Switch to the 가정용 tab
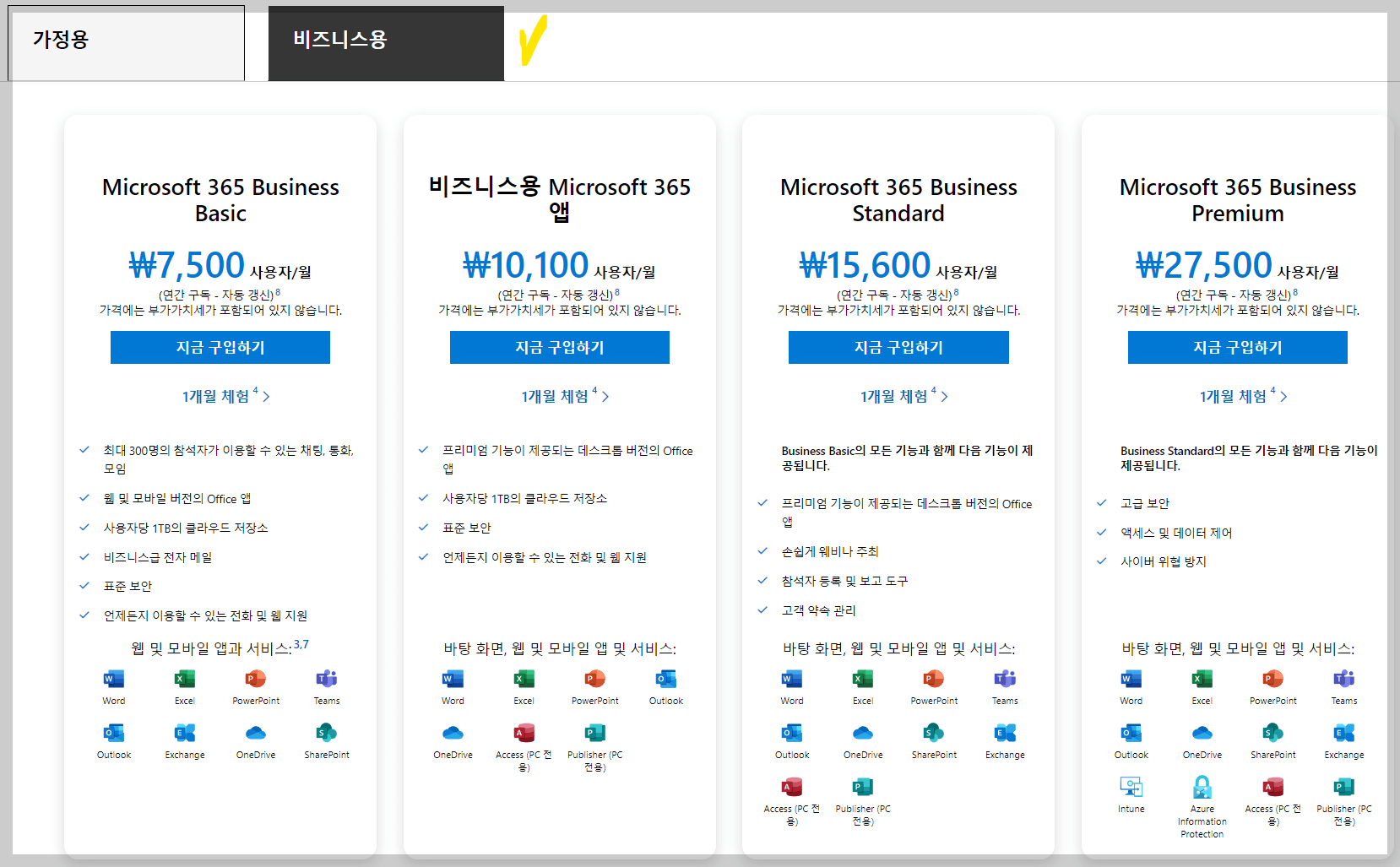Screen dimensions: 1400x867 125,42
